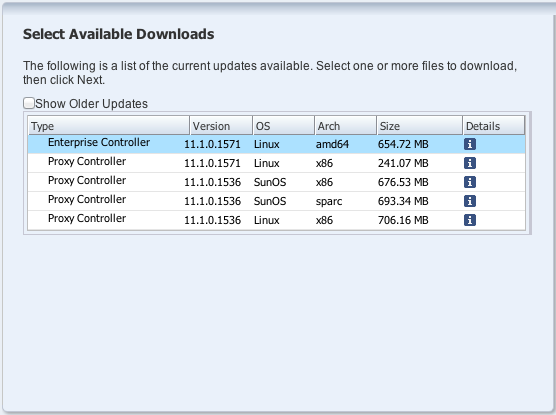556x415 pixels.
Task: Click the Show Older Updates label text
Action: pos(91,104)
